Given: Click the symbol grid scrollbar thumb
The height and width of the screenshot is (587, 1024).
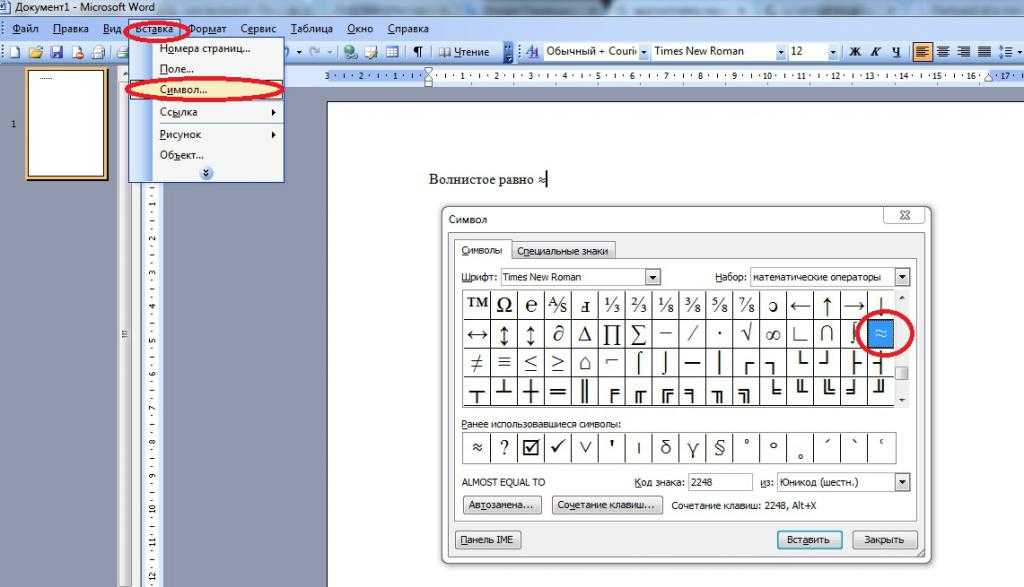Looking at the screenshot, I should tap(902, 373).
